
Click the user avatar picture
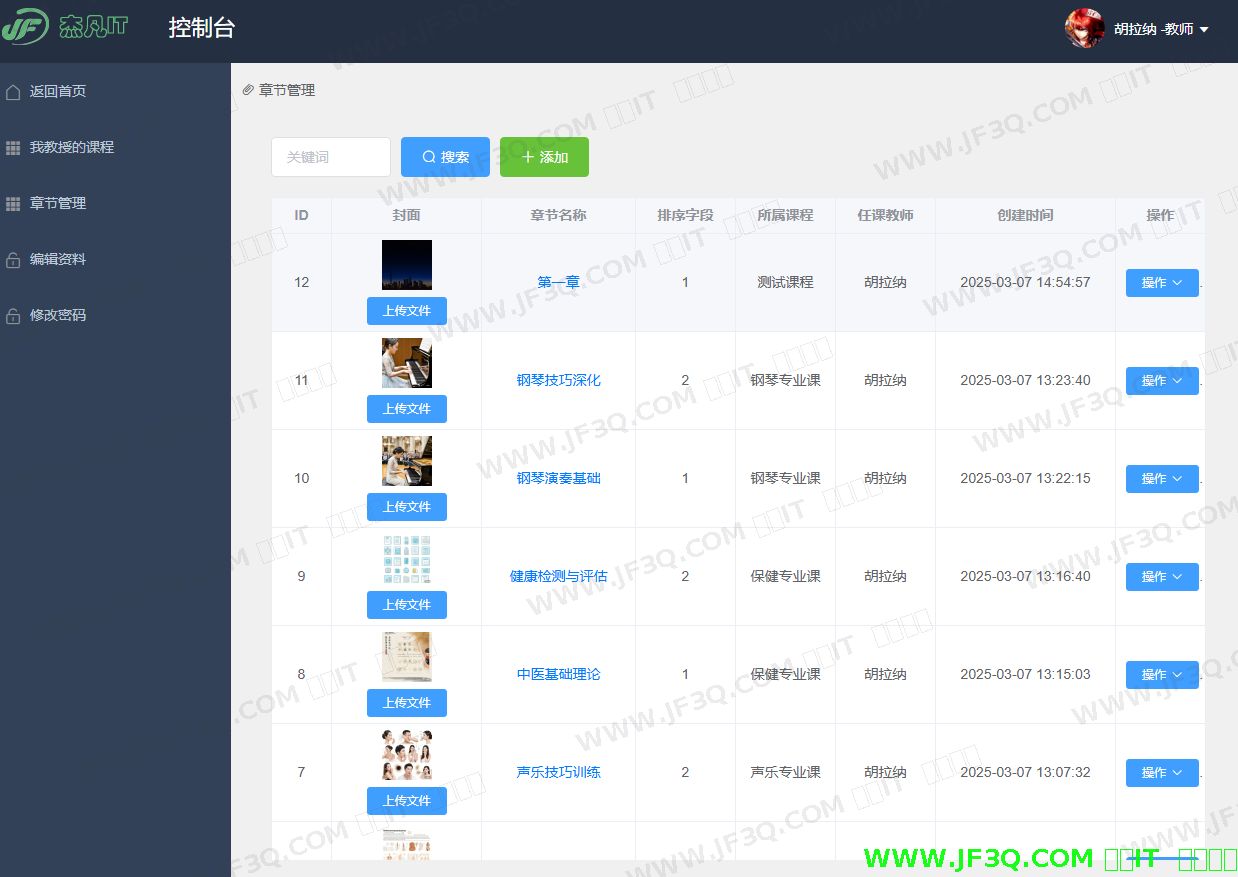pyautogui.click(x=1084, y=29)
